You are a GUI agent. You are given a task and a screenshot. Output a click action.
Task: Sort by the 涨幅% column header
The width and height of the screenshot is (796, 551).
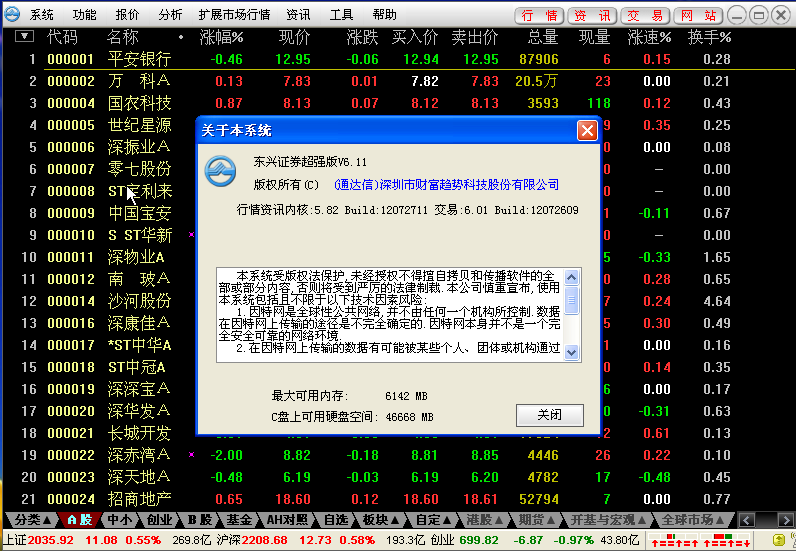(221, 37)
